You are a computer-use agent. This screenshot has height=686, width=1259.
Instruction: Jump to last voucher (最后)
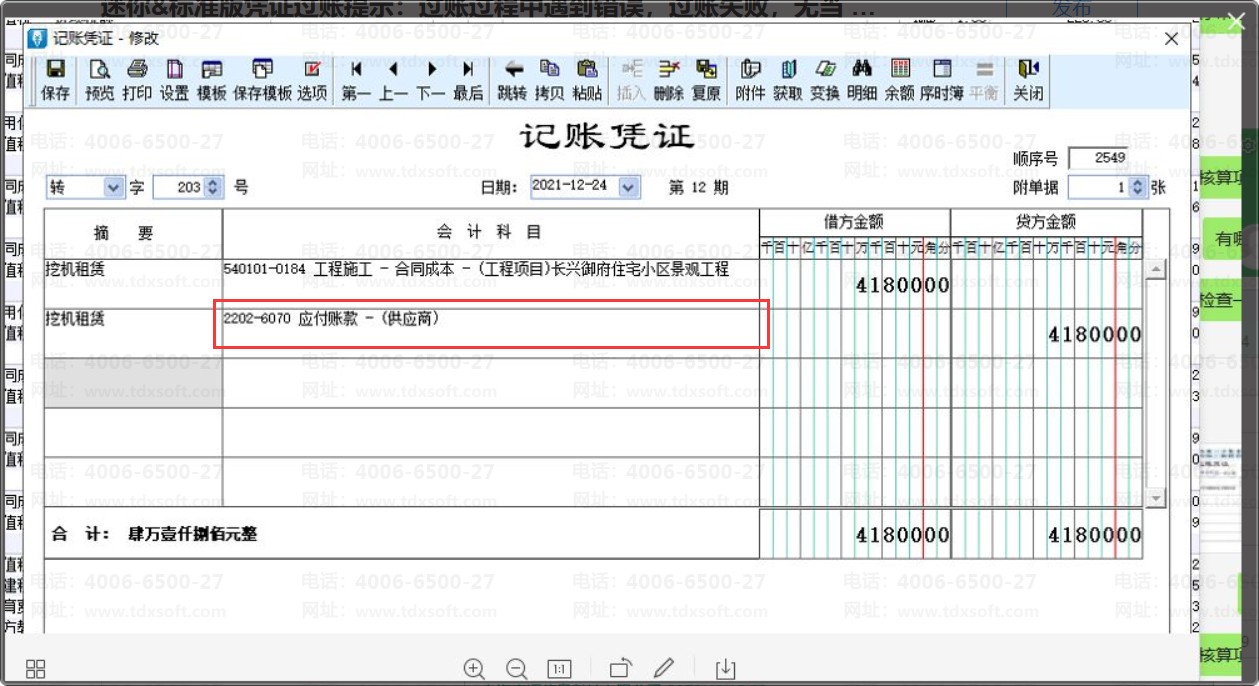tap(468, 80)
